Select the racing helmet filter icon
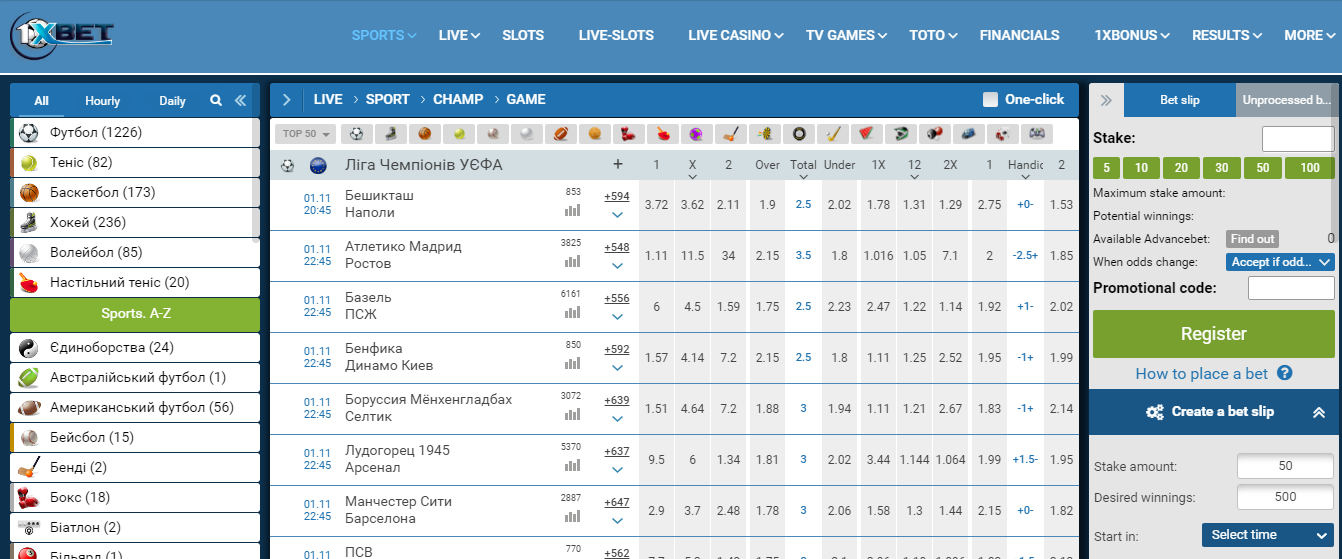 [900, 133]
